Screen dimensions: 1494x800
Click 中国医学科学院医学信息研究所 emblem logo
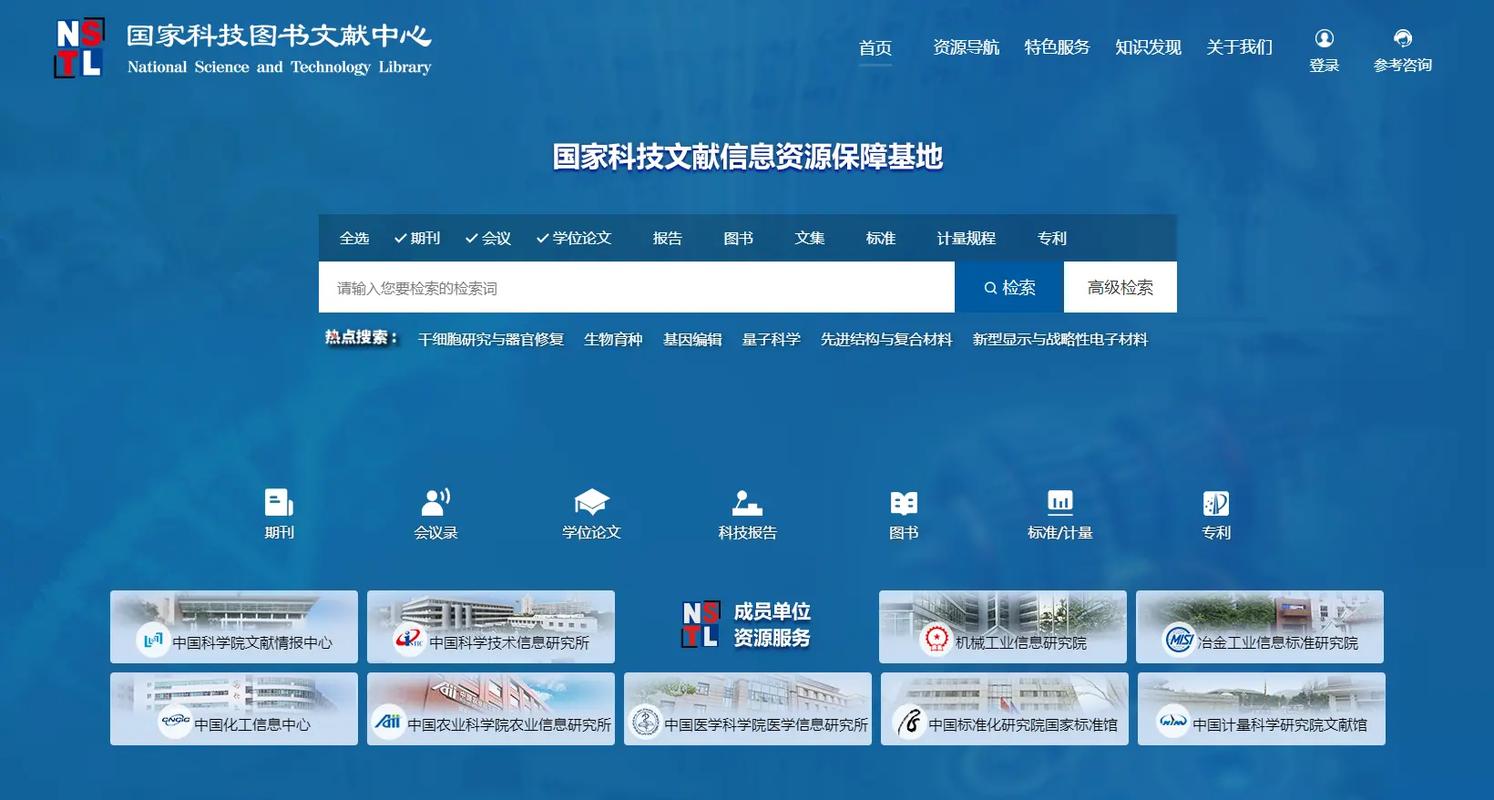pyautogui.click(x=645, y=722)
